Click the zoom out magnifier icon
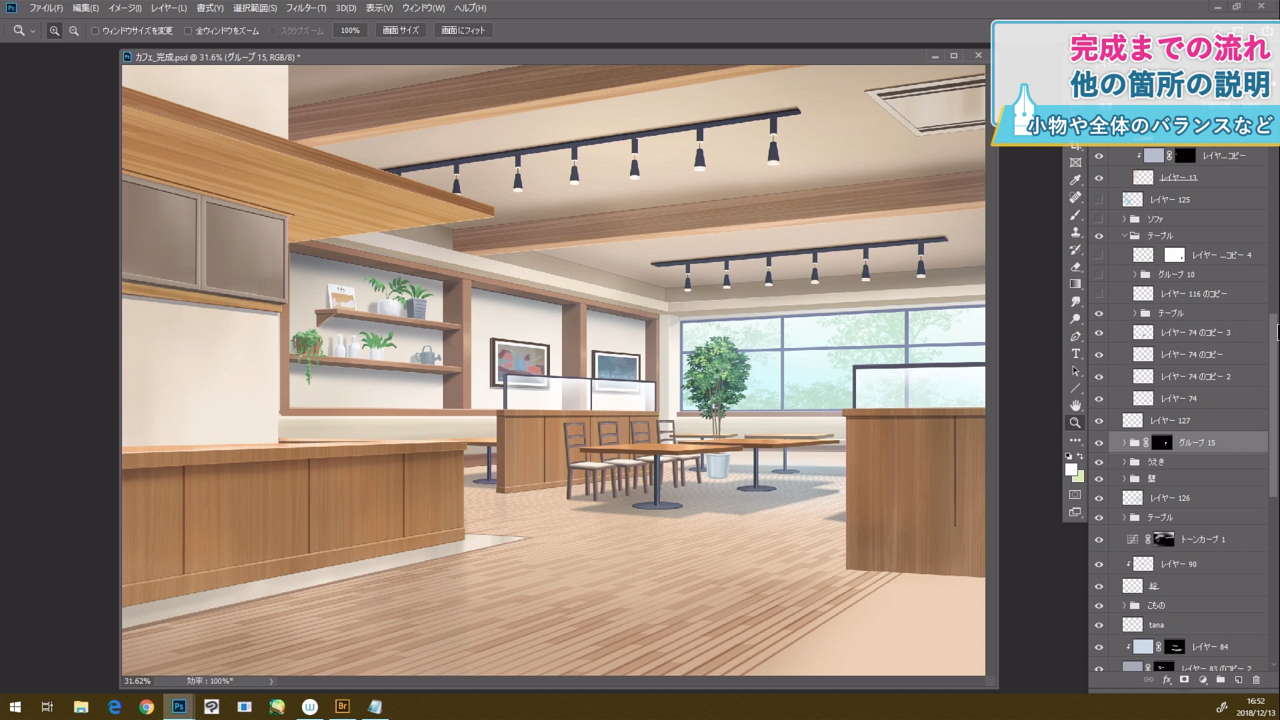The image size is (1280, 720). tap(74, 31)
